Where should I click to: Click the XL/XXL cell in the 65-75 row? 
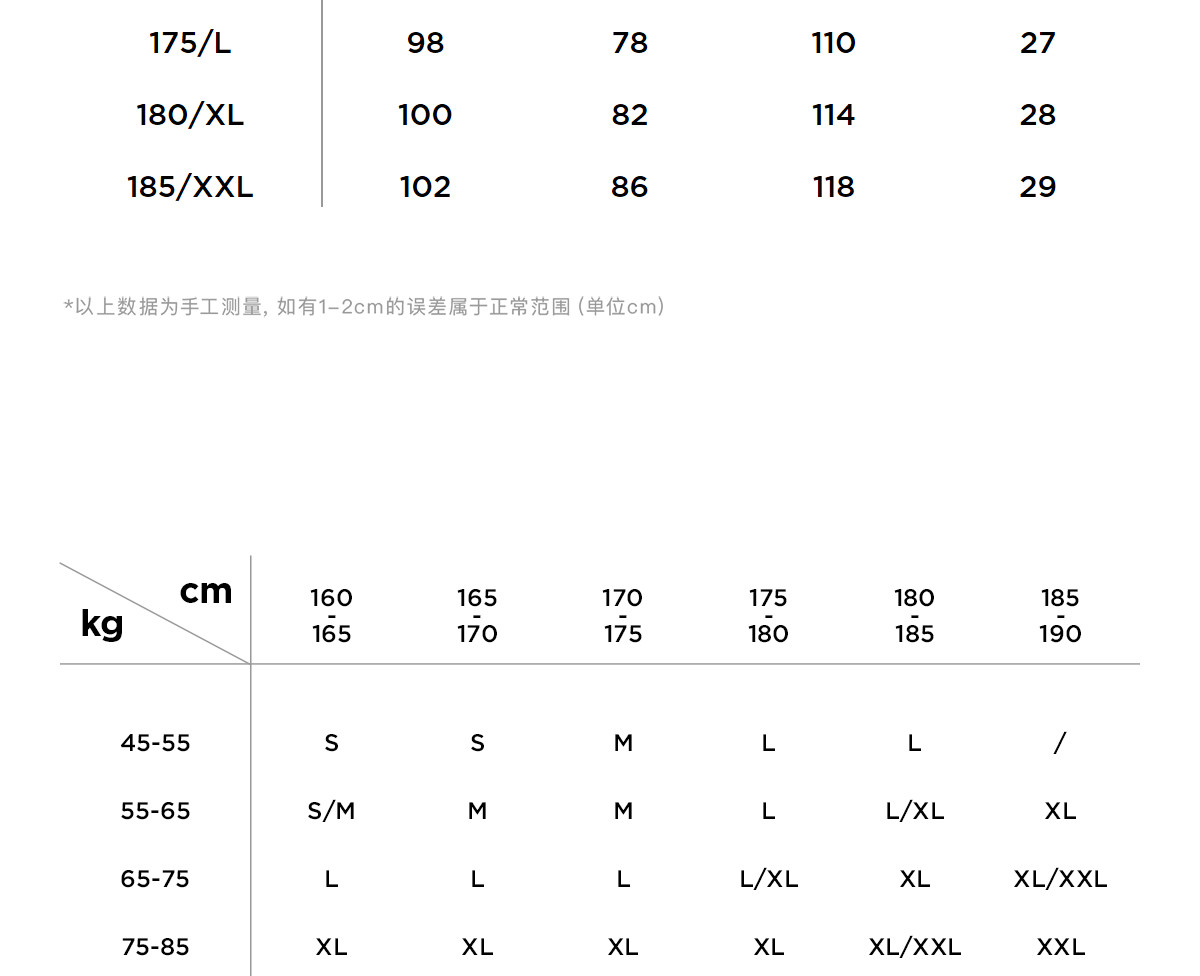point(1060,879)
